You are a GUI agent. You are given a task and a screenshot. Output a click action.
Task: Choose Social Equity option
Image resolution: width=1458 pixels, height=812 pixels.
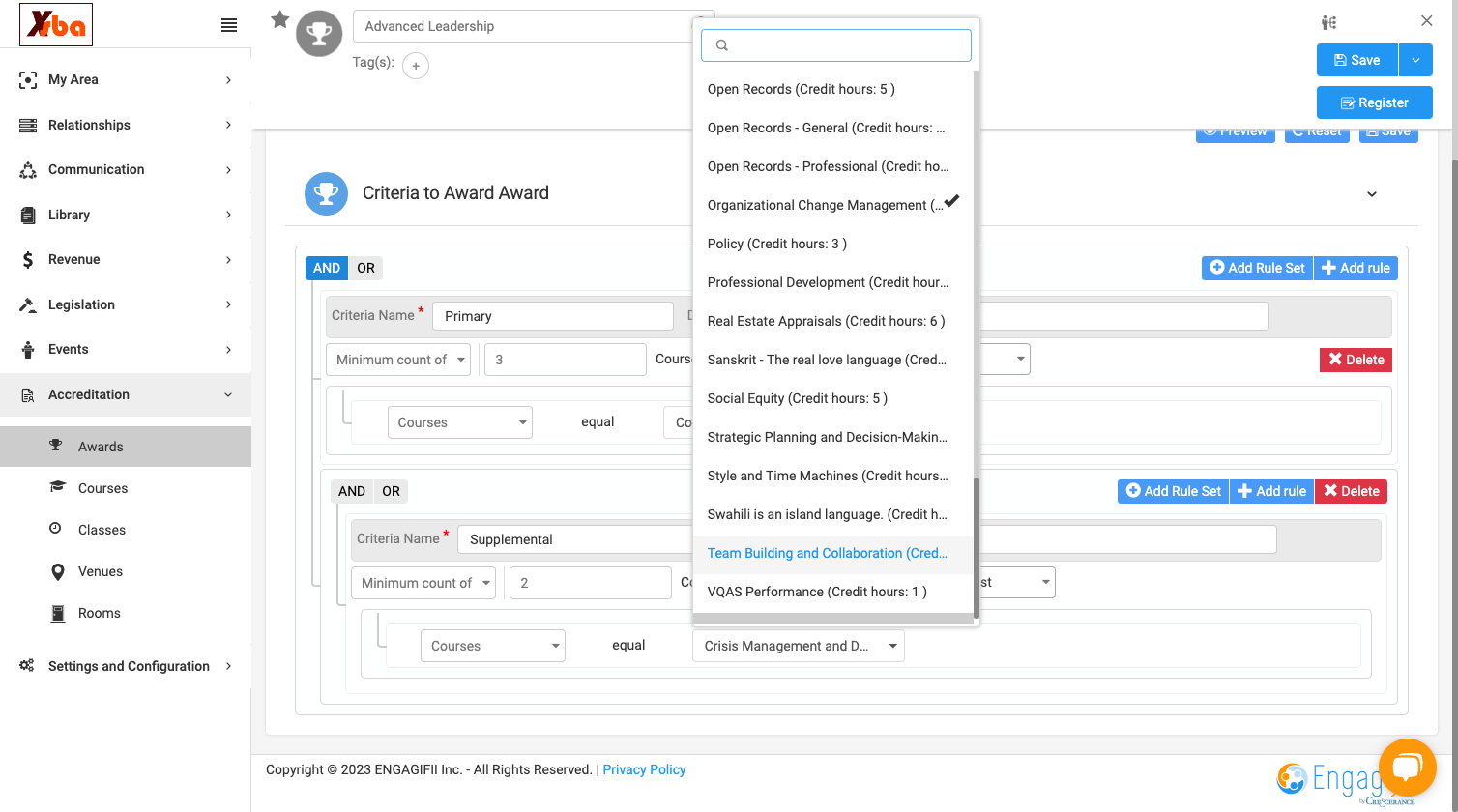833,398
